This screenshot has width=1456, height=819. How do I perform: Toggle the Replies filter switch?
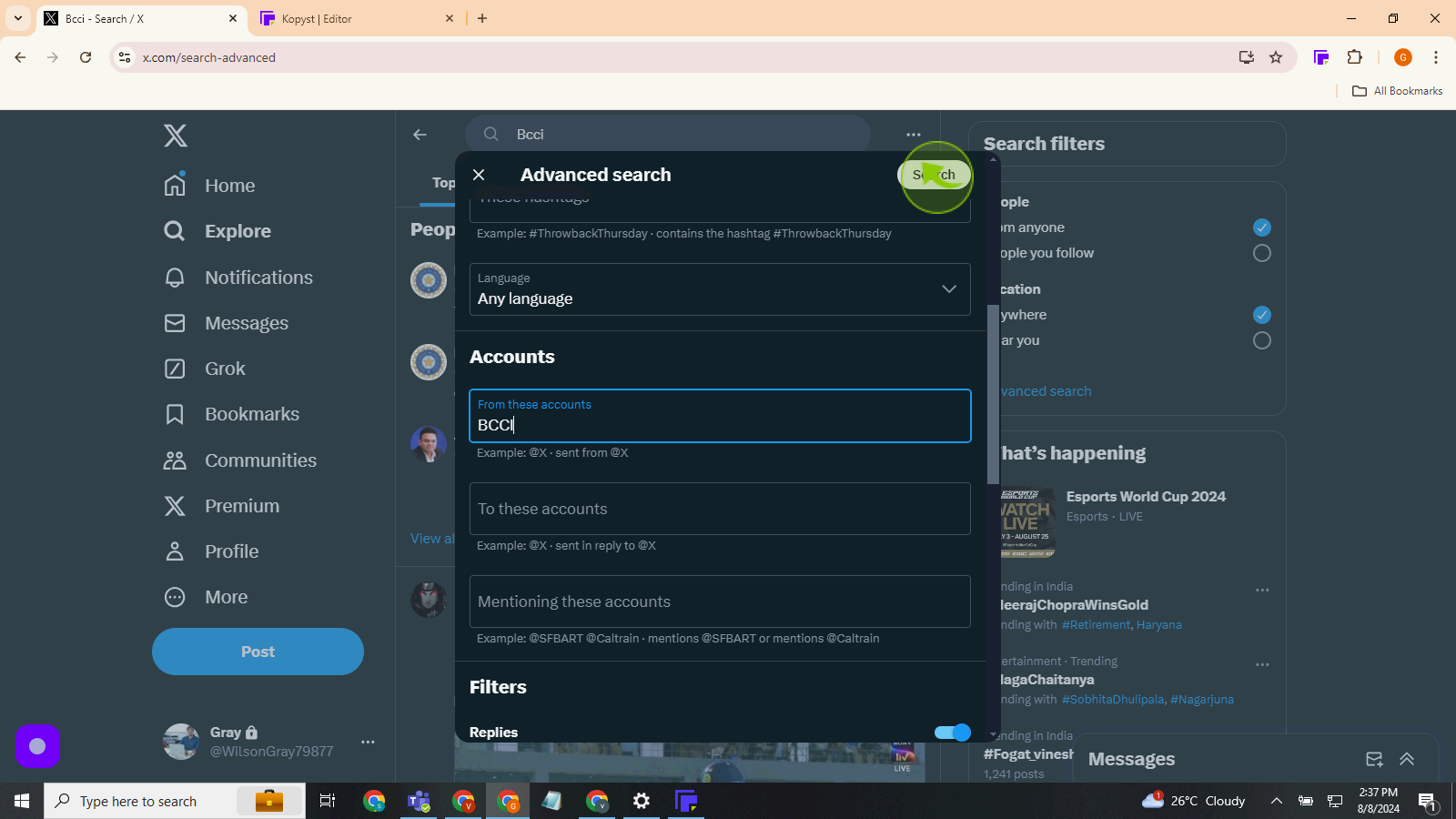953,733
